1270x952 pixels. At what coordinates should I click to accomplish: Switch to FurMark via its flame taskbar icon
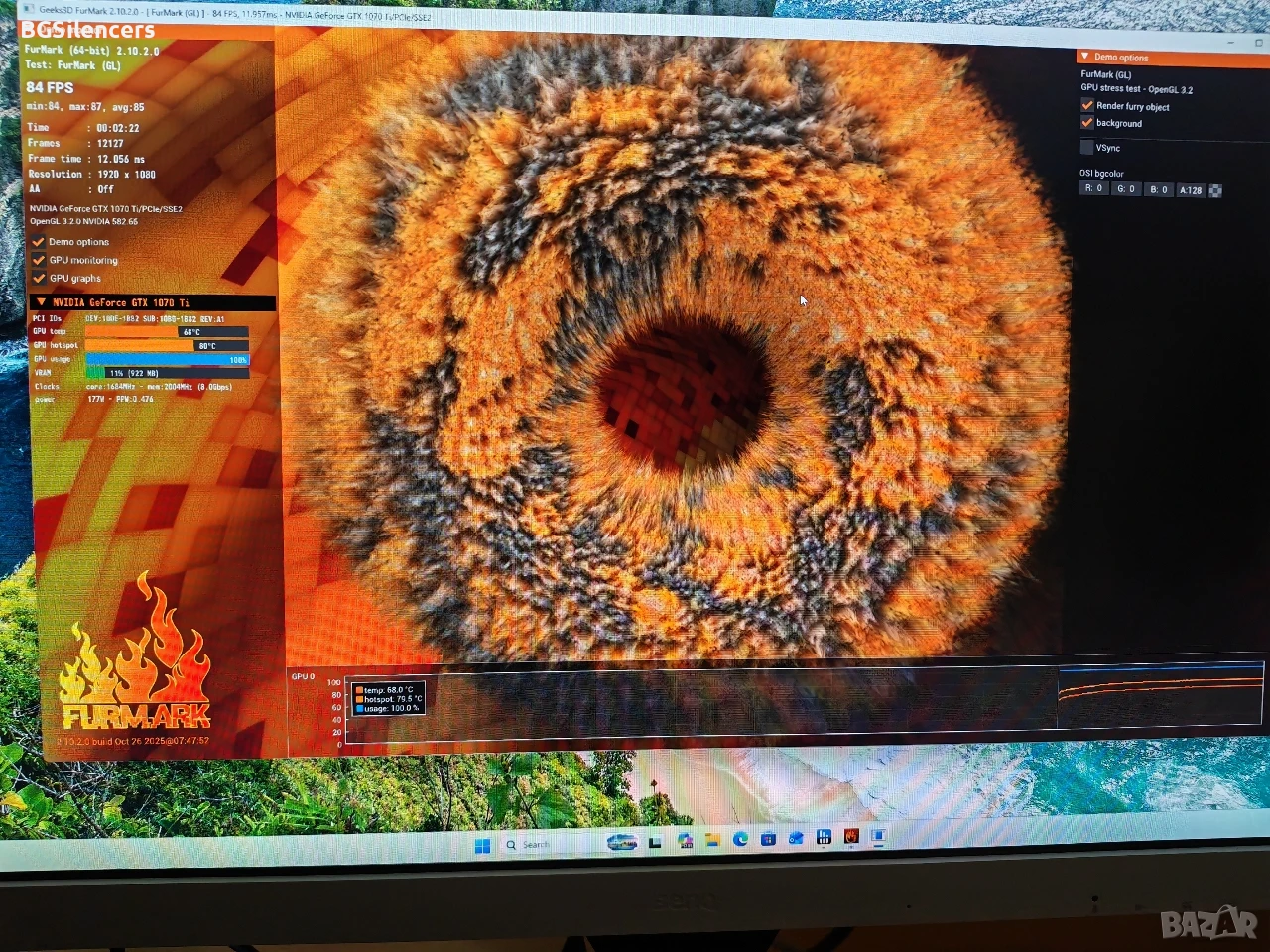[850, 836]
